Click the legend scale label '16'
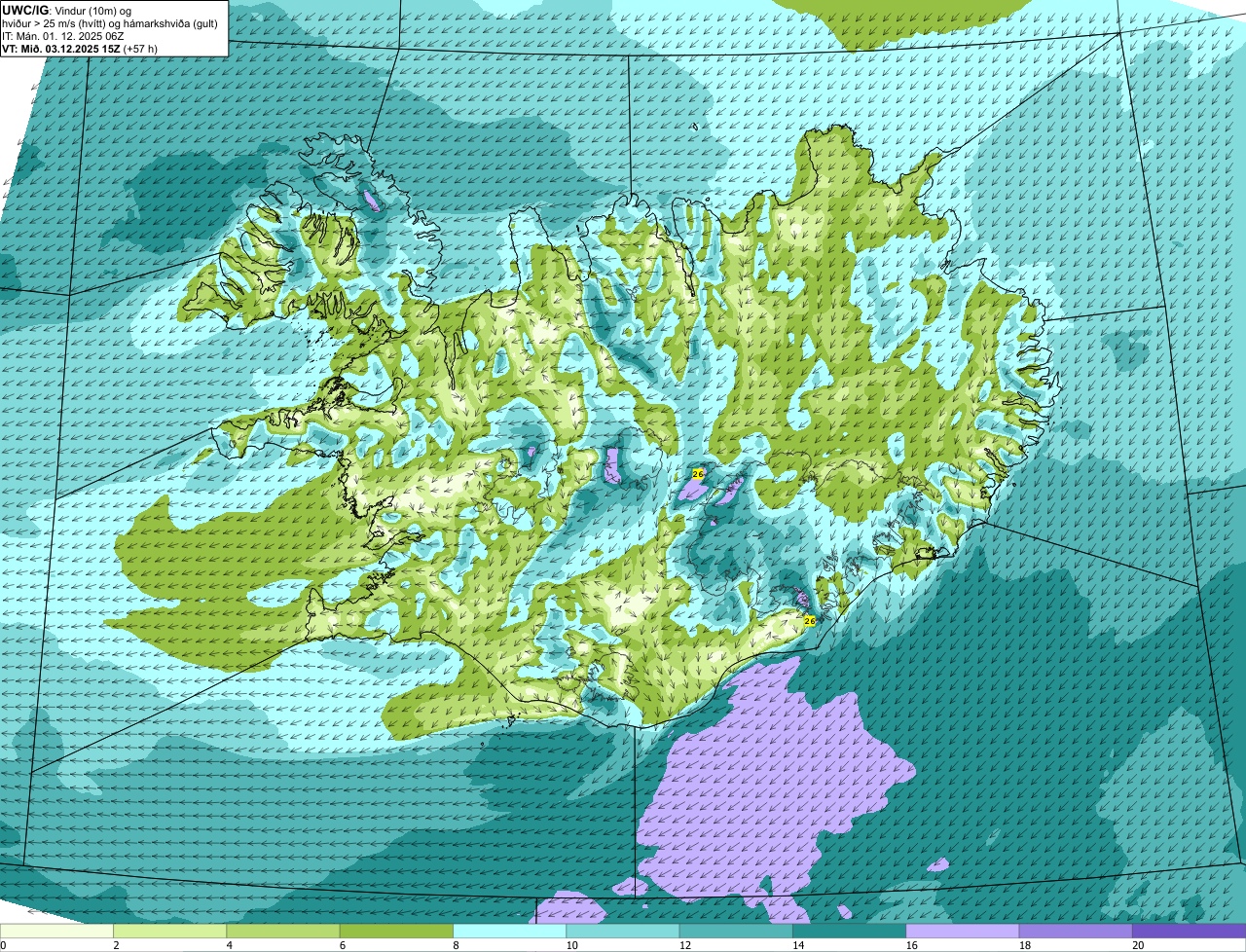This screenshot has width=1246, height=952. (x=911, y=945)
